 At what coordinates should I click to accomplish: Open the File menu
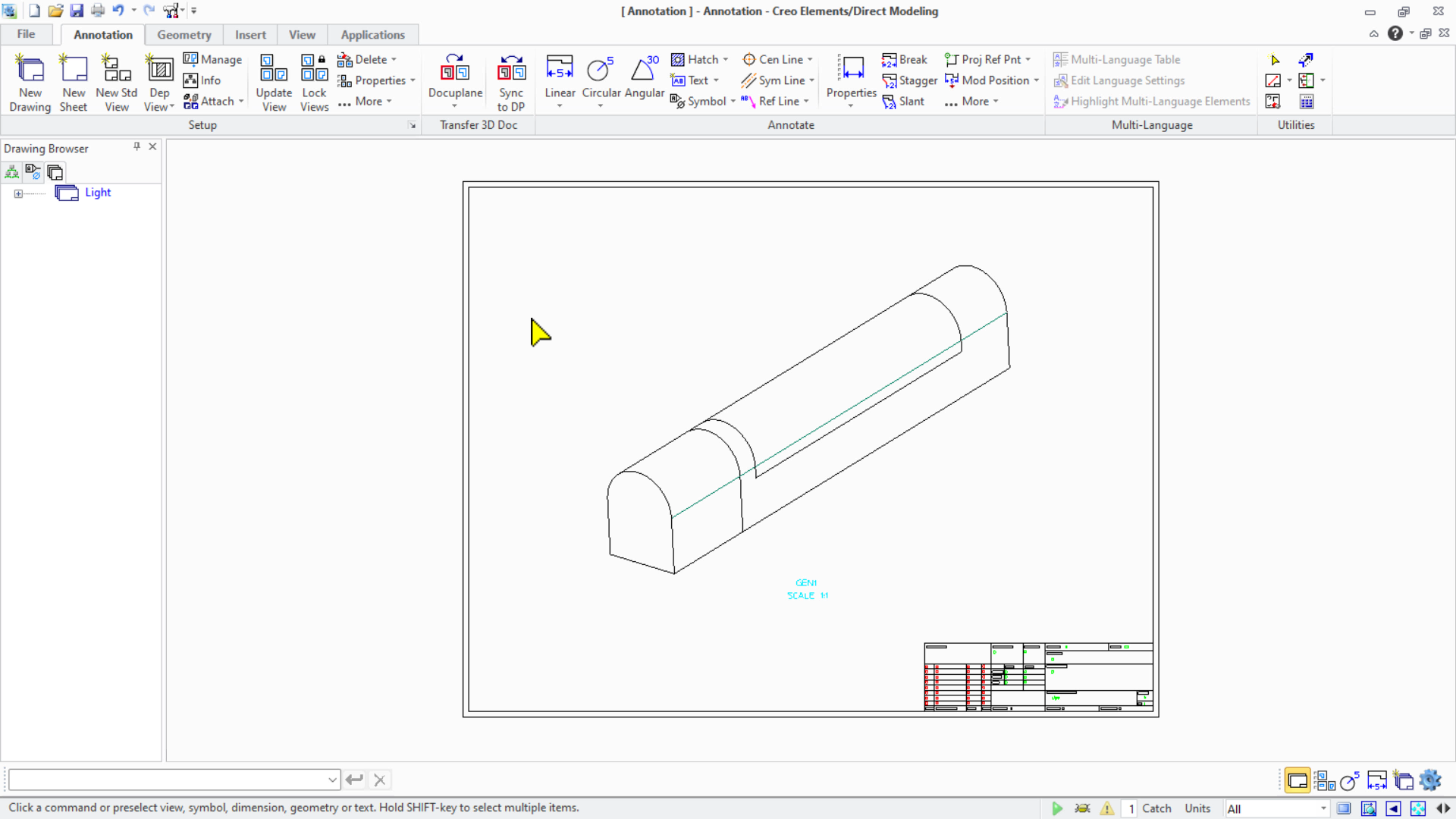click(x=27, y=34)
